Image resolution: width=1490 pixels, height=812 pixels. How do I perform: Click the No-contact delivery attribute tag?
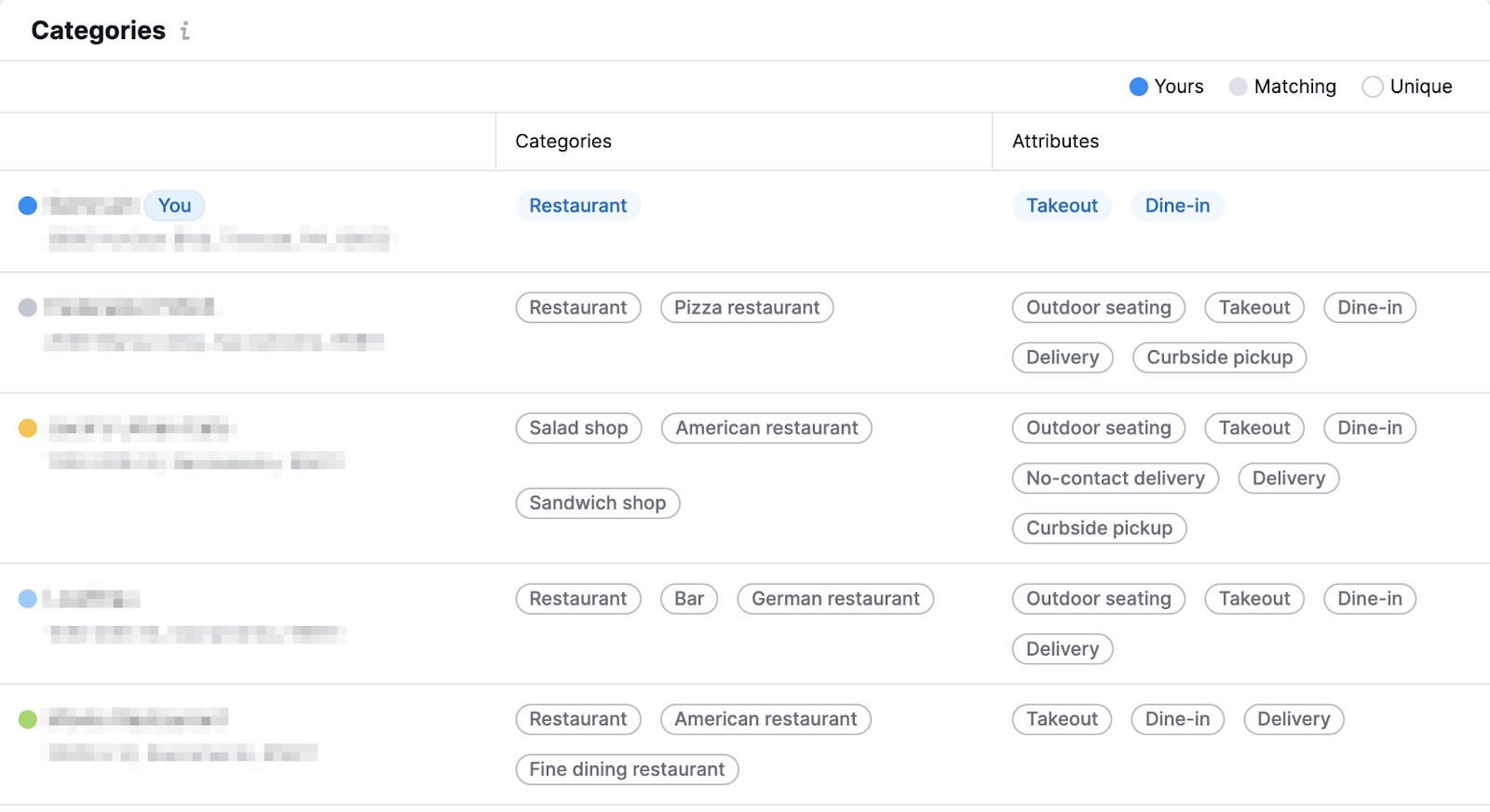[x=1115, y=479]
